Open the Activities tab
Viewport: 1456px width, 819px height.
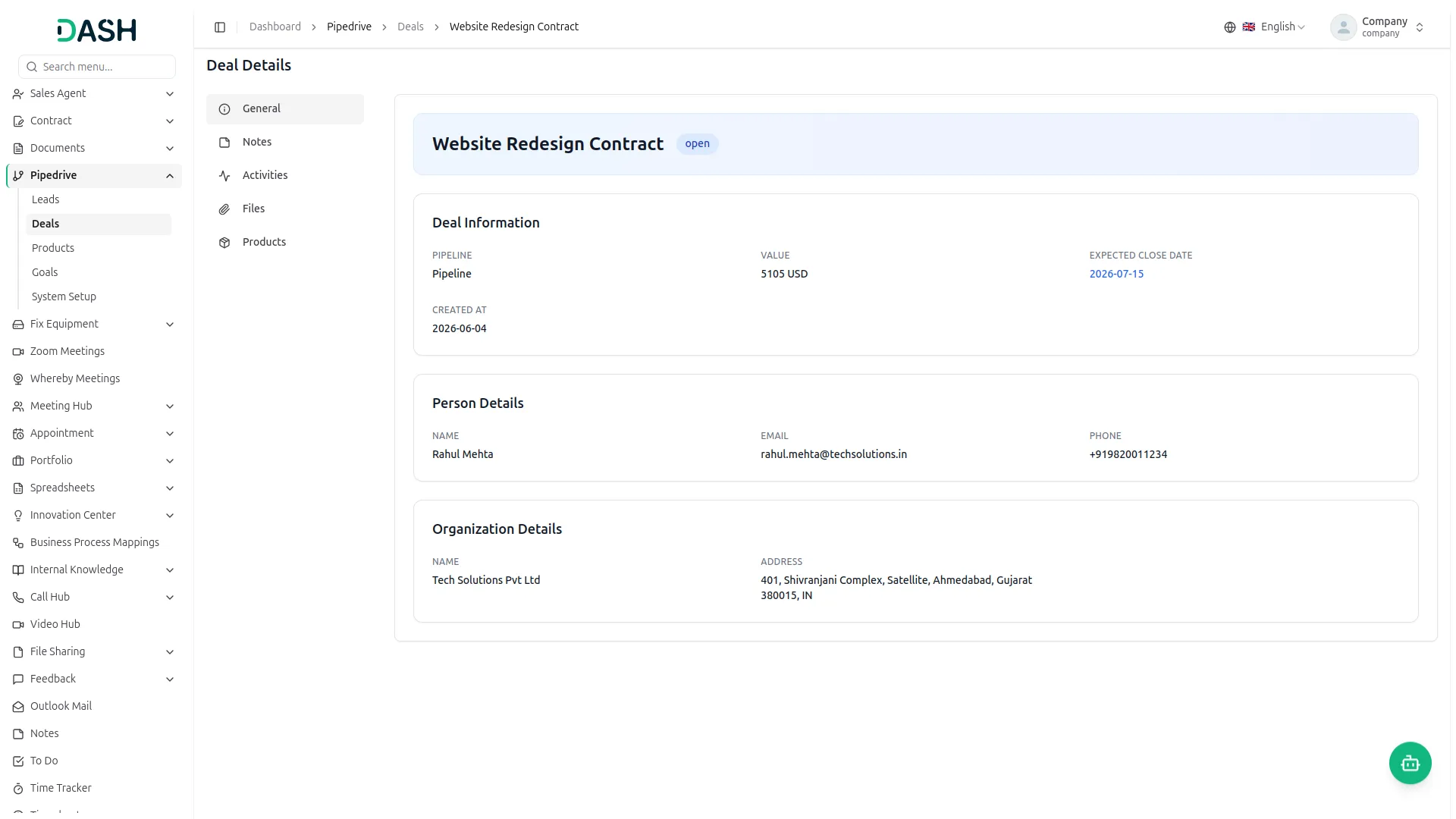[285, 176]
